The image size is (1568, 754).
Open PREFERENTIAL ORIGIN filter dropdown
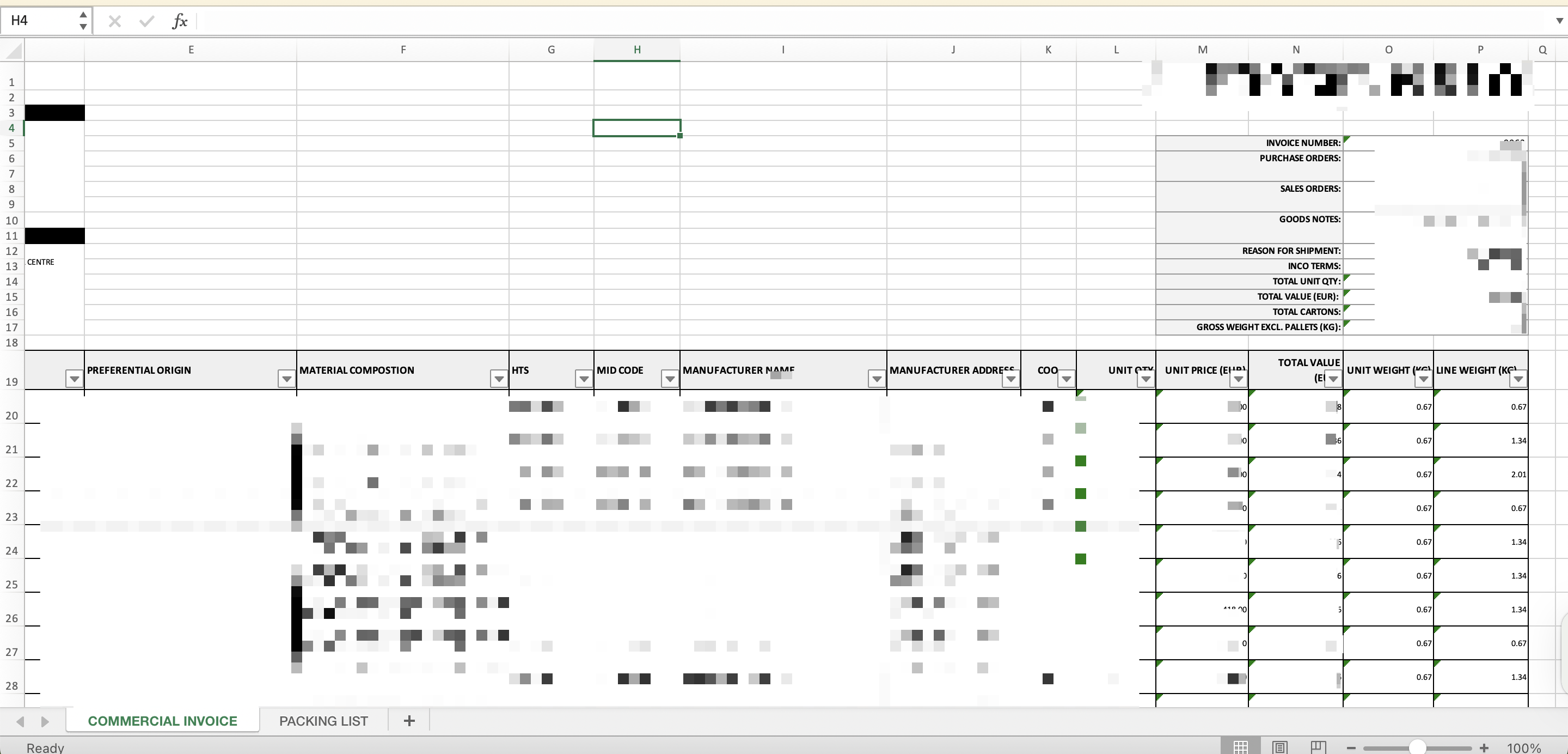[x=286, y=379]
